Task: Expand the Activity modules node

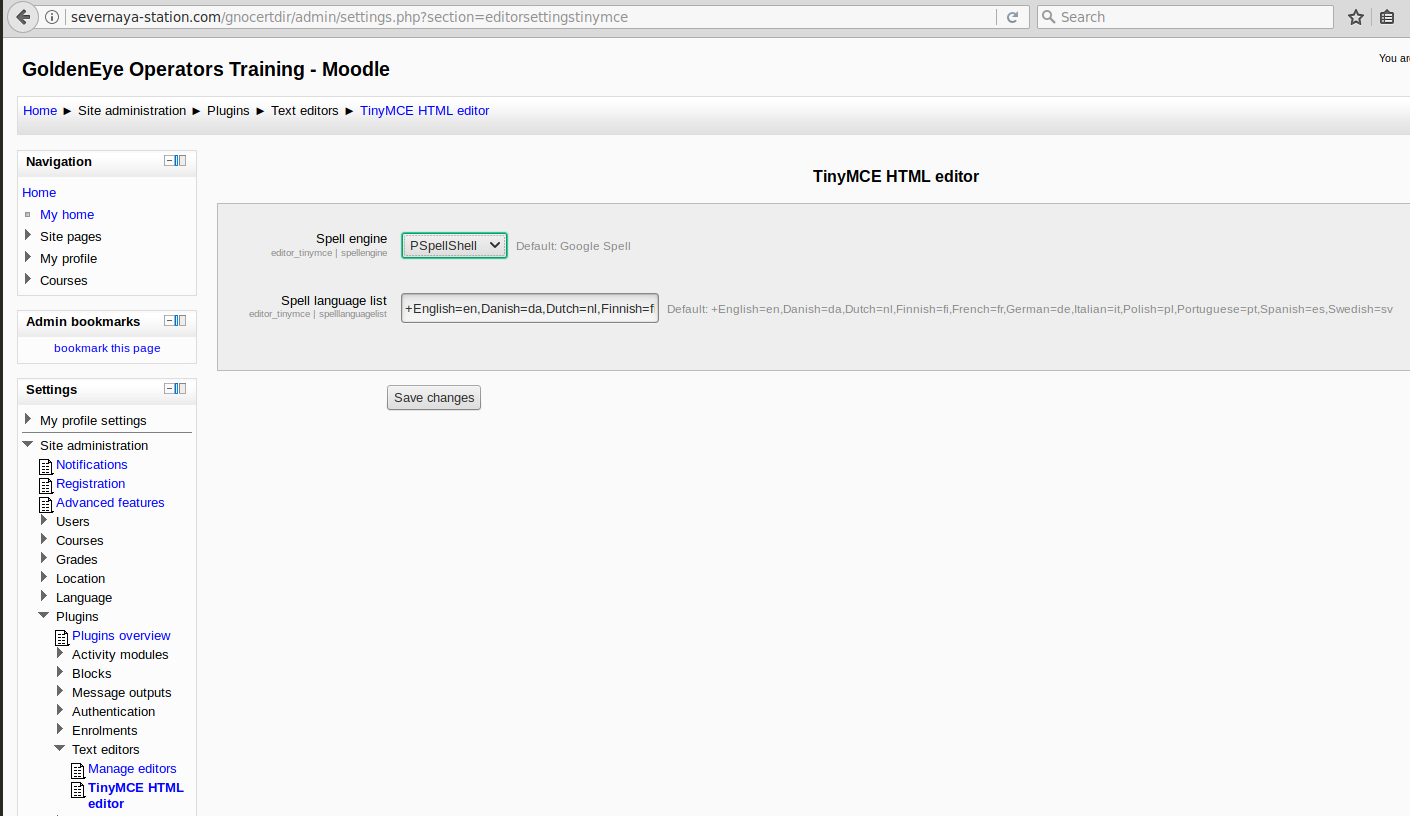Action: tap(60, 654)
